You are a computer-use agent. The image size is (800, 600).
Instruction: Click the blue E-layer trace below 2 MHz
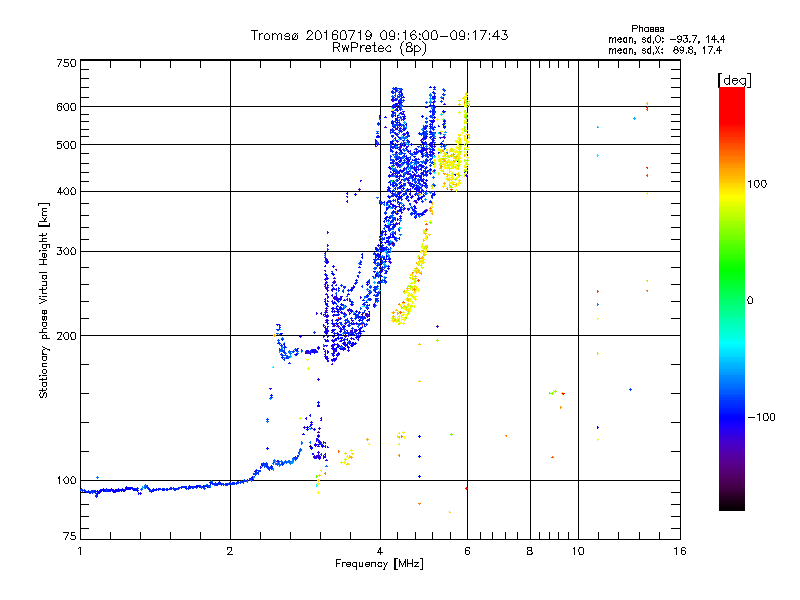click(153, 489)
